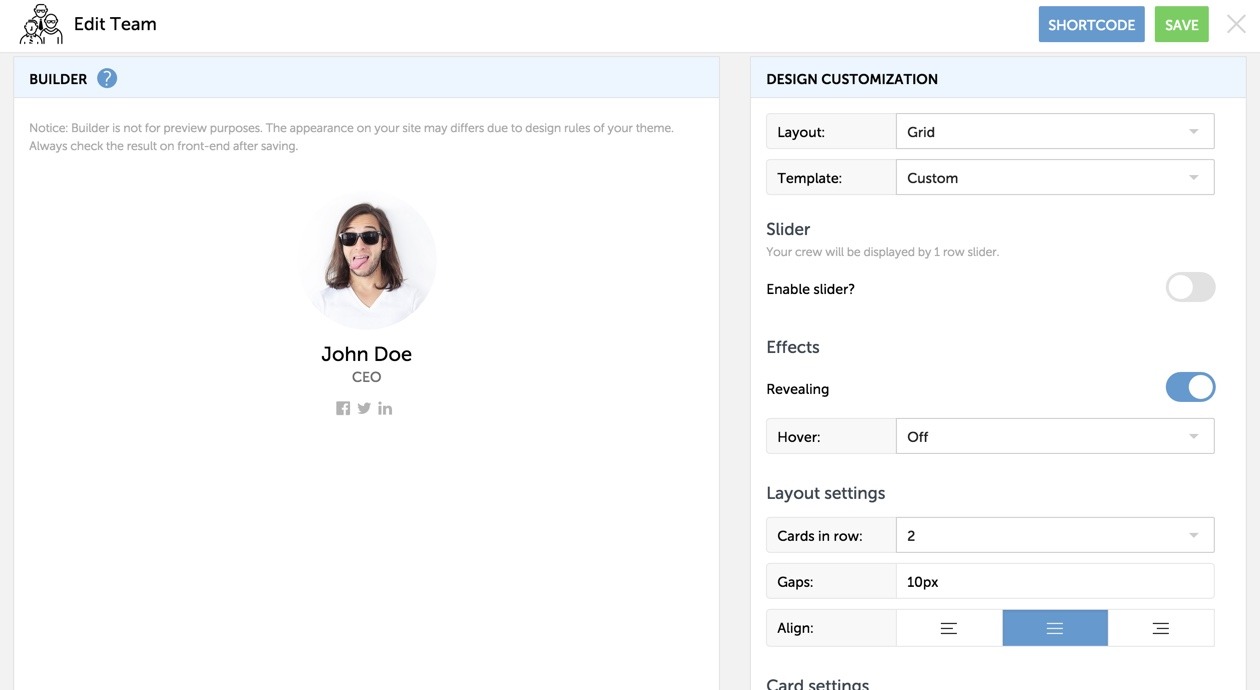1260x690 pixels.
Task: Enable the slider toggle
Action: (x=1190, y=288)
